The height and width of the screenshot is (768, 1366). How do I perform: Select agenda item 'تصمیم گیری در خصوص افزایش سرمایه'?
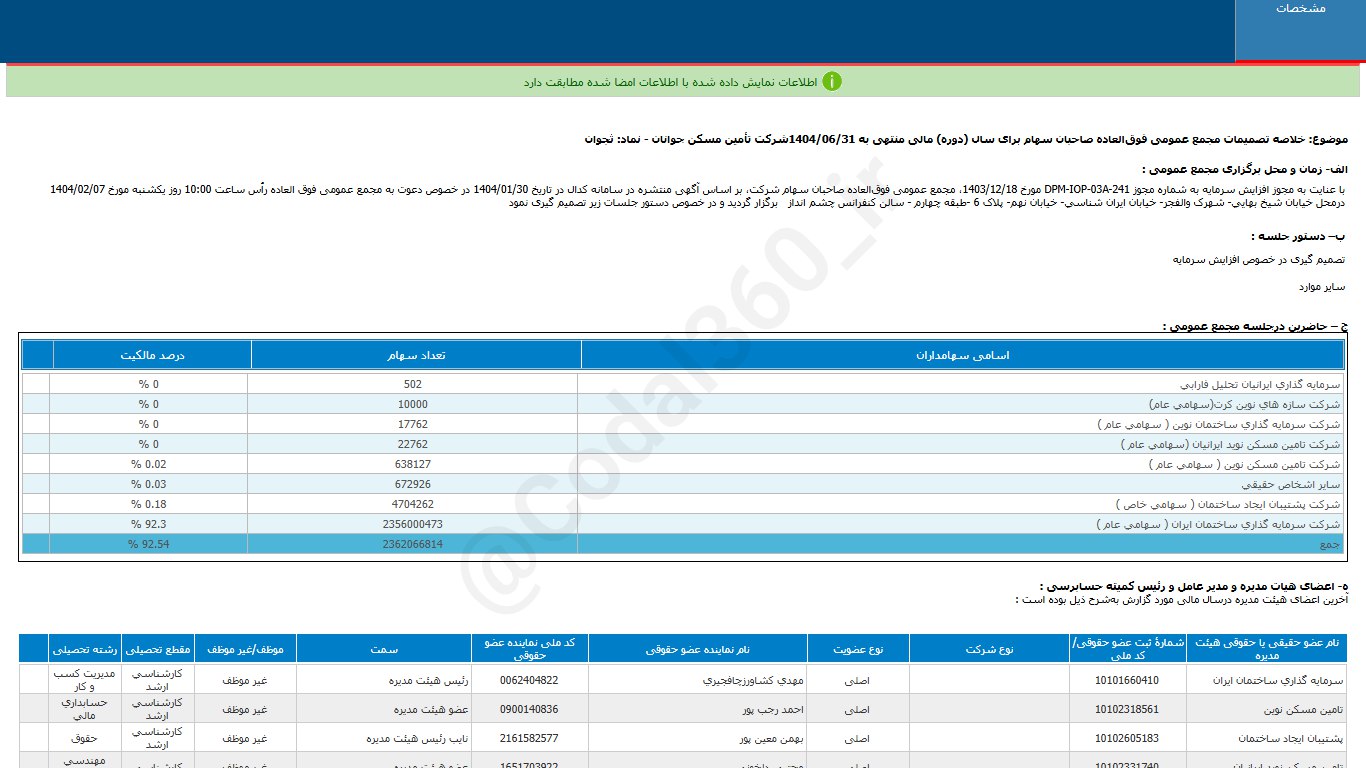1260,259
